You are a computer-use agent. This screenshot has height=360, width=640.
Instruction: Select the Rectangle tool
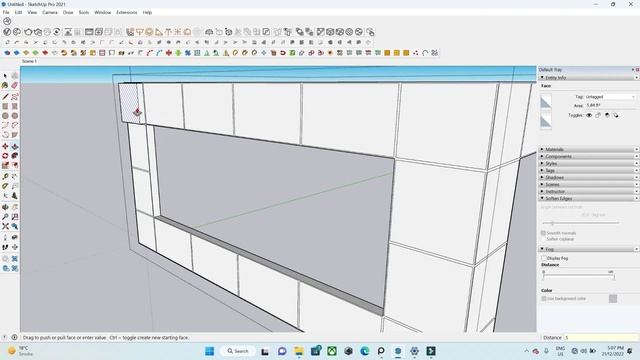(x=5, y=106)
